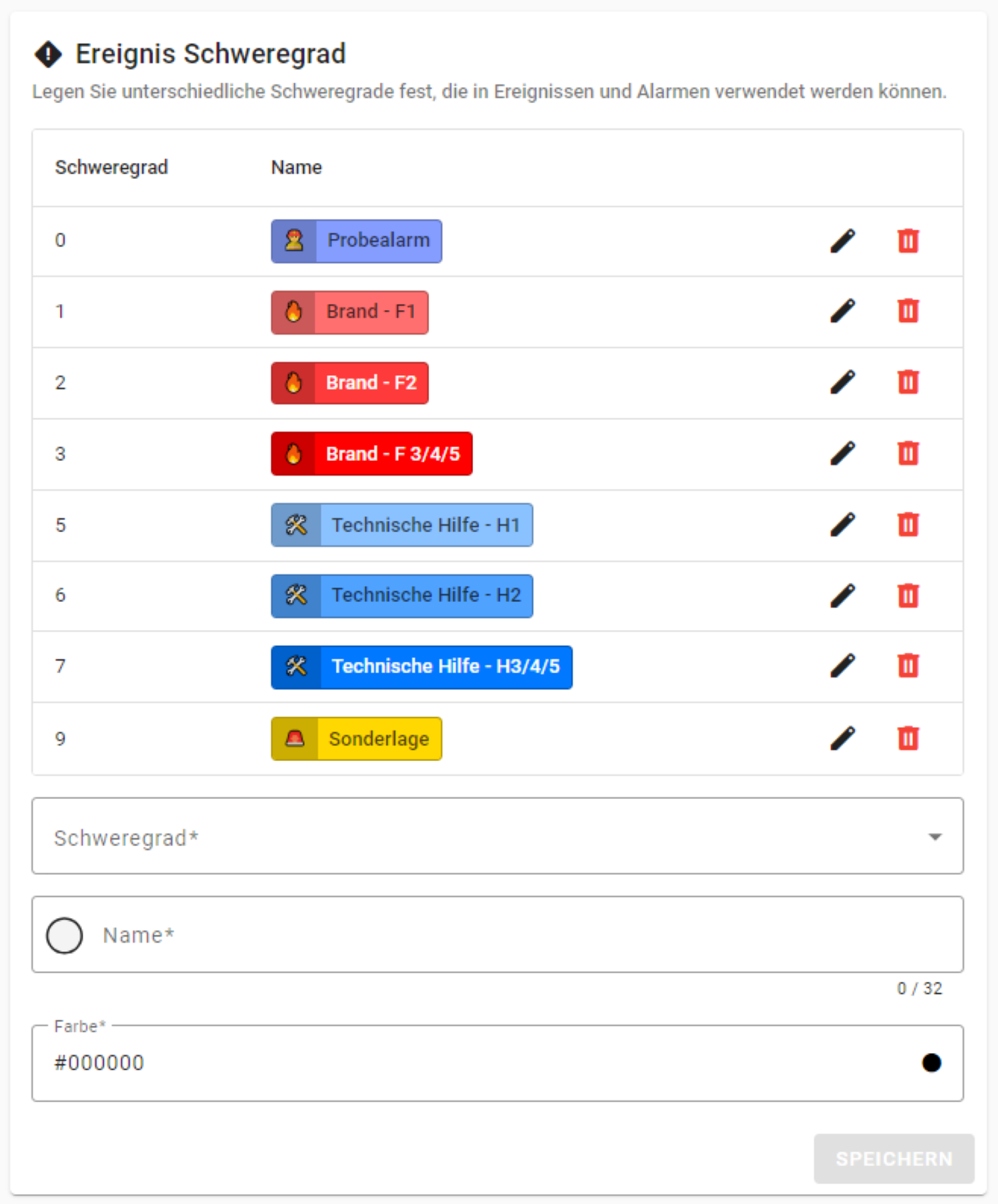This screenshot has width=998, height=1204.
Task: Delete the Sonderlage severity entry
Action: (908, 738)
